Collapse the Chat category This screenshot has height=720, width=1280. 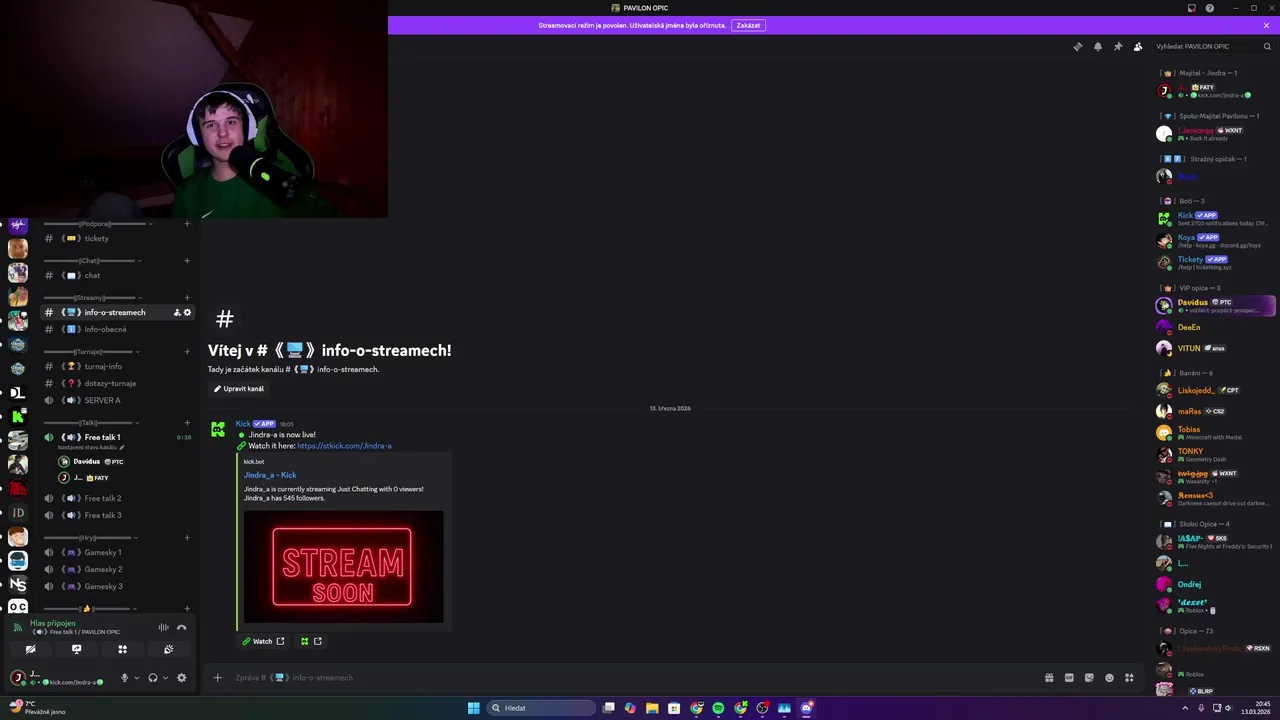93,261
